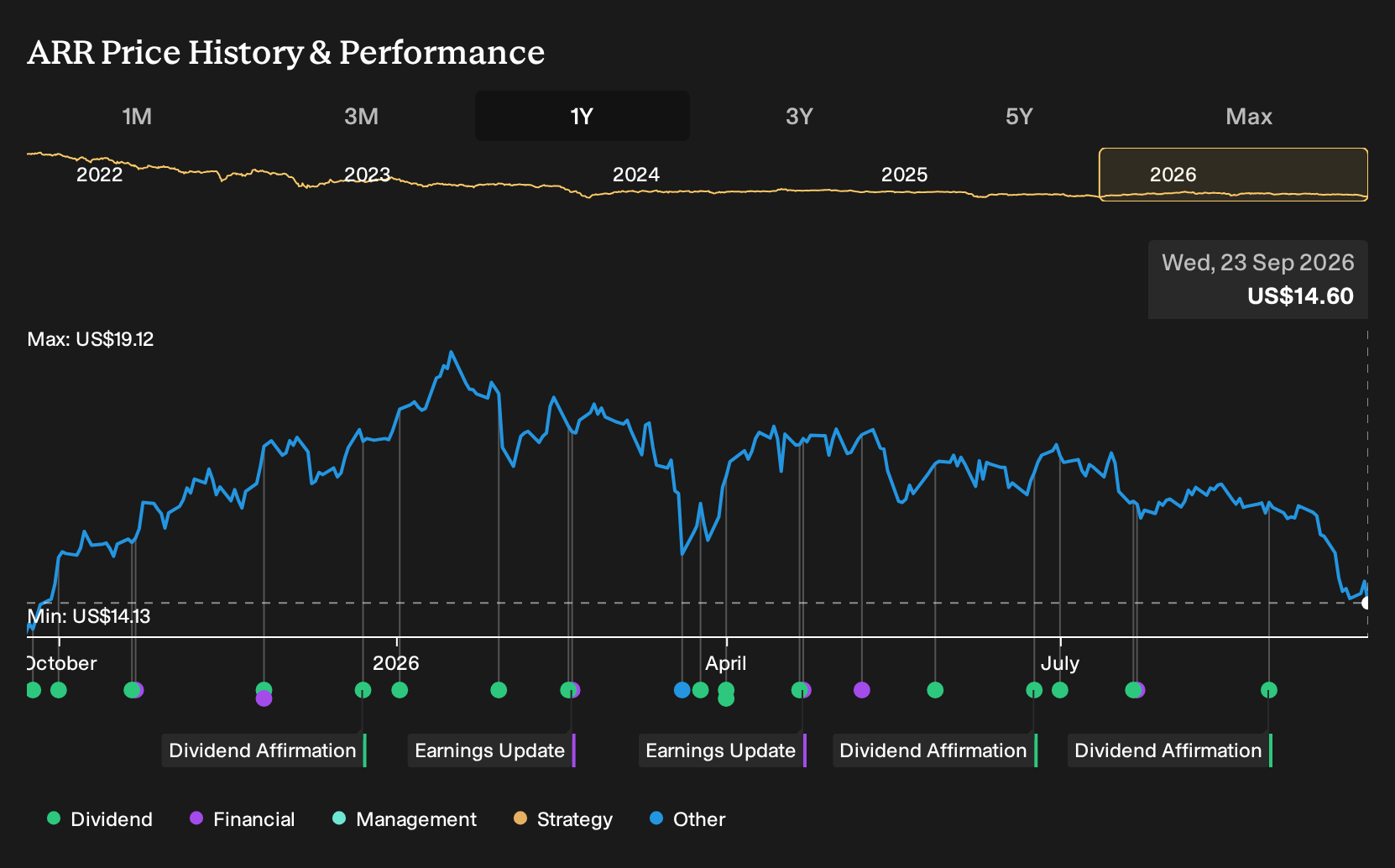Toggle the Financial legend filter

pyautogui.click(x=243, y=819)
